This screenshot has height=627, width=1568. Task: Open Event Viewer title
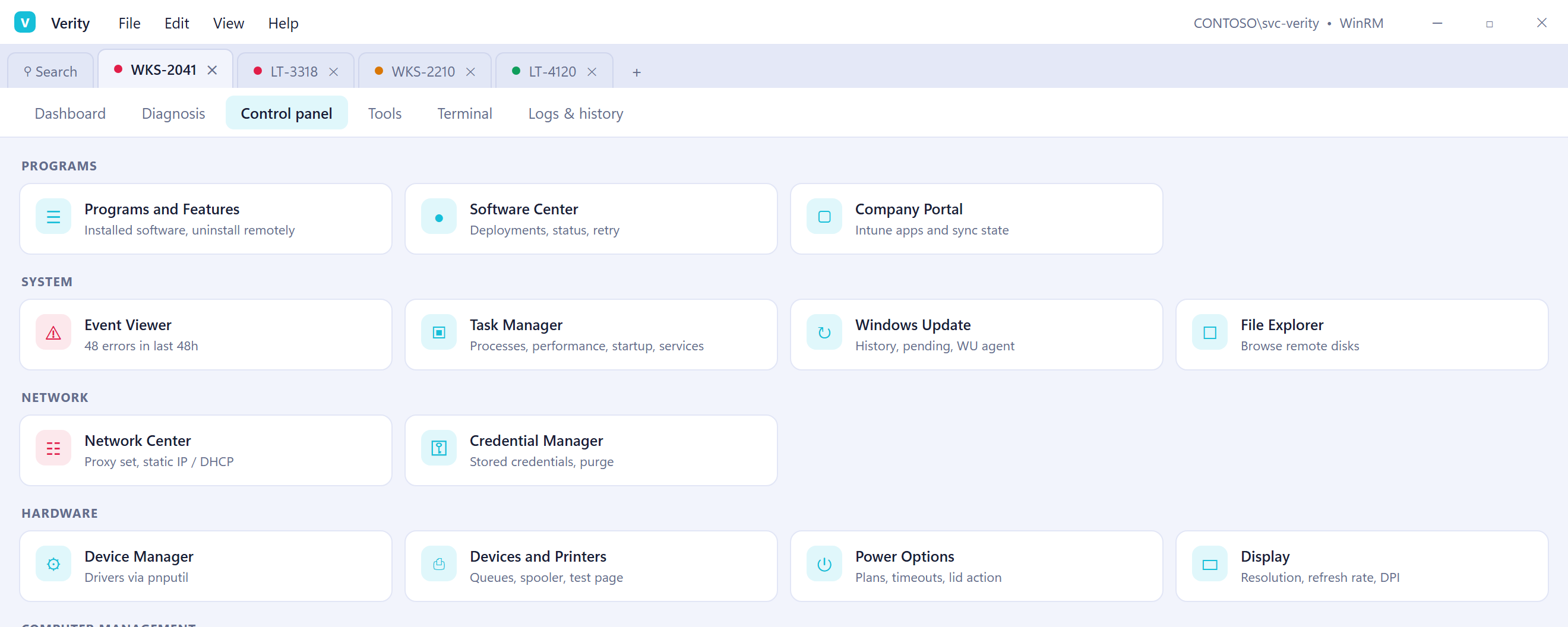point(128,324)
